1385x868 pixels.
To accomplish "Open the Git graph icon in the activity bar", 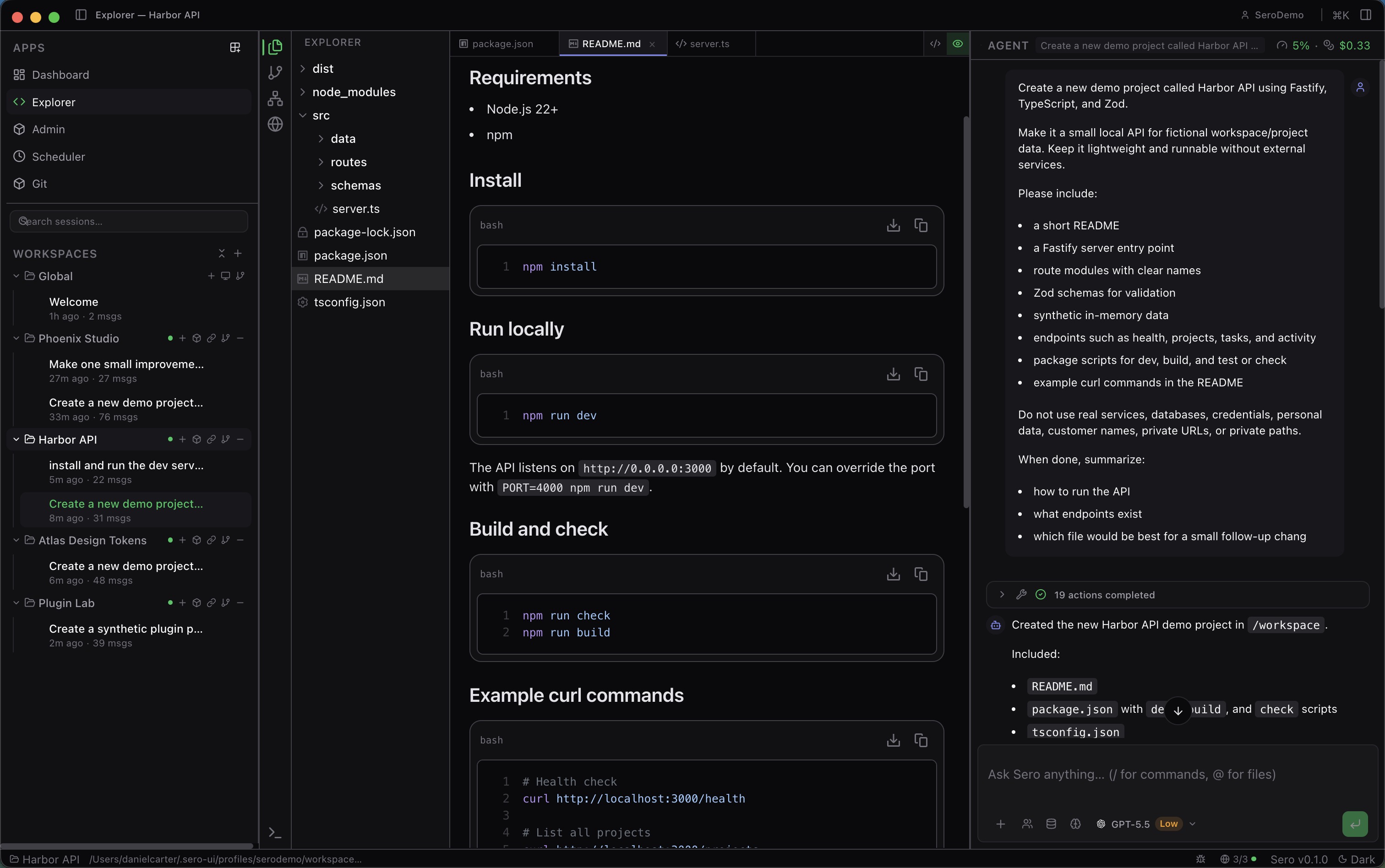I will tap(275, 72).
